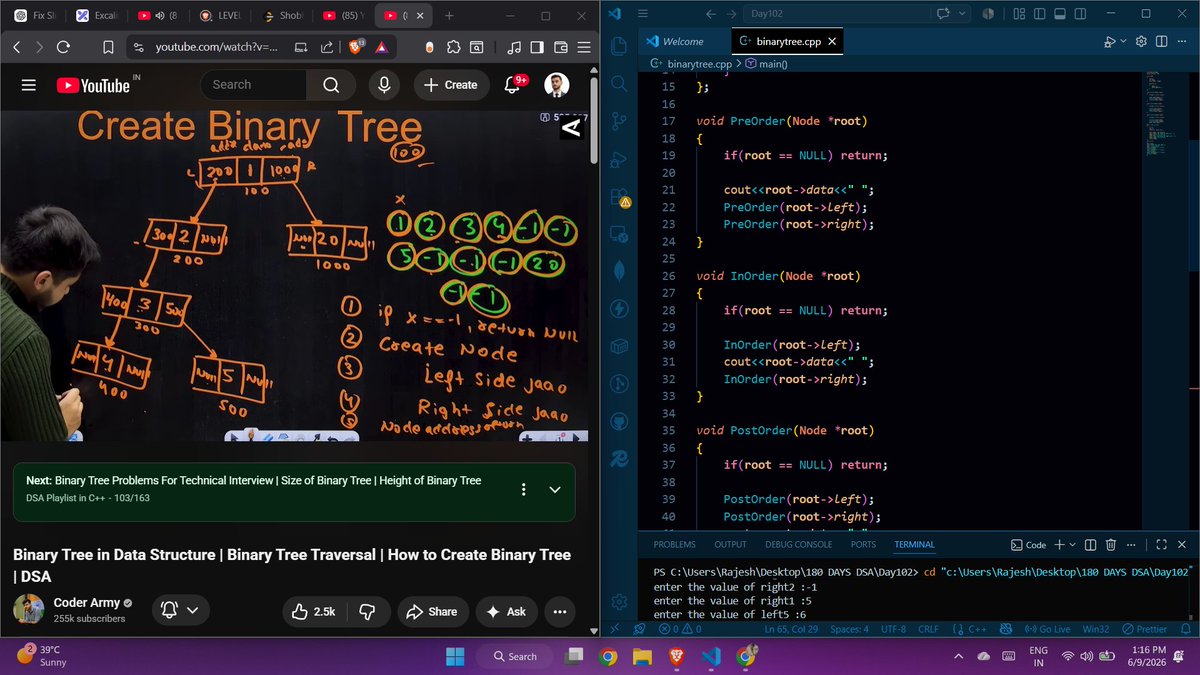Image resolution: width=1200 pixels, height=675 pixels.
Task: Open the Copilot chat icon in title bar
Action: [942, 14]
